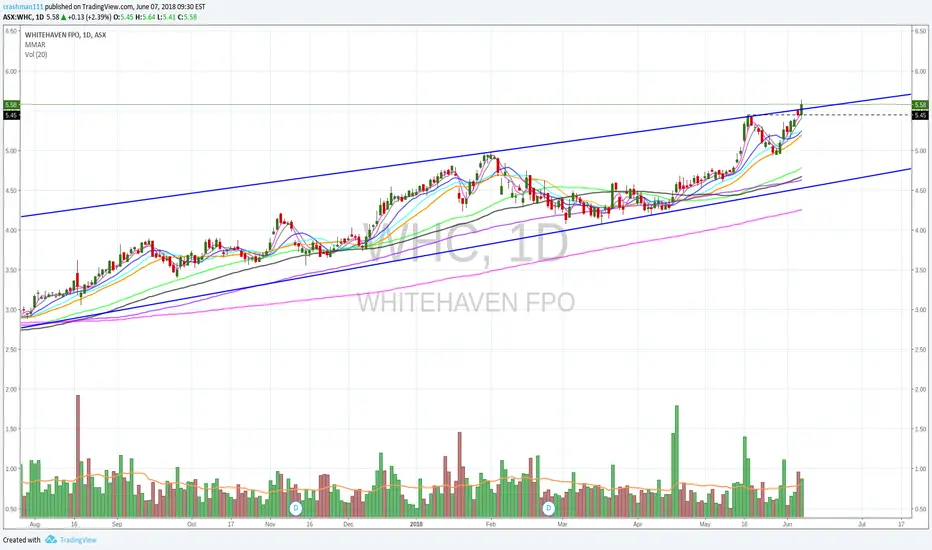Open the dividend 'D' marker near March
Viewport: 932px width, 550px height.
point(549,508)
